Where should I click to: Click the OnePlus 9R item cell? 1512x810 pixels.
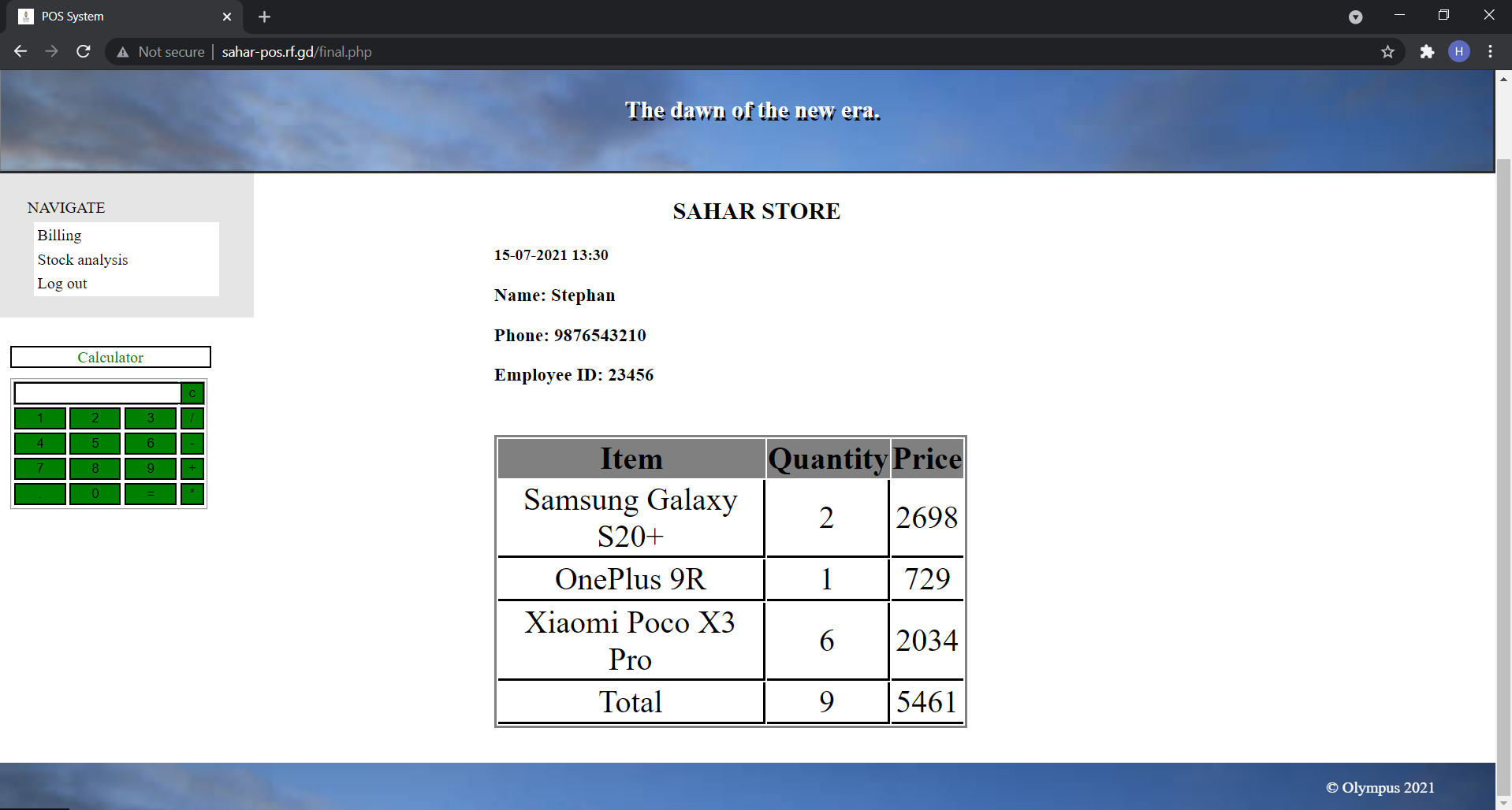tap(631, 579)
